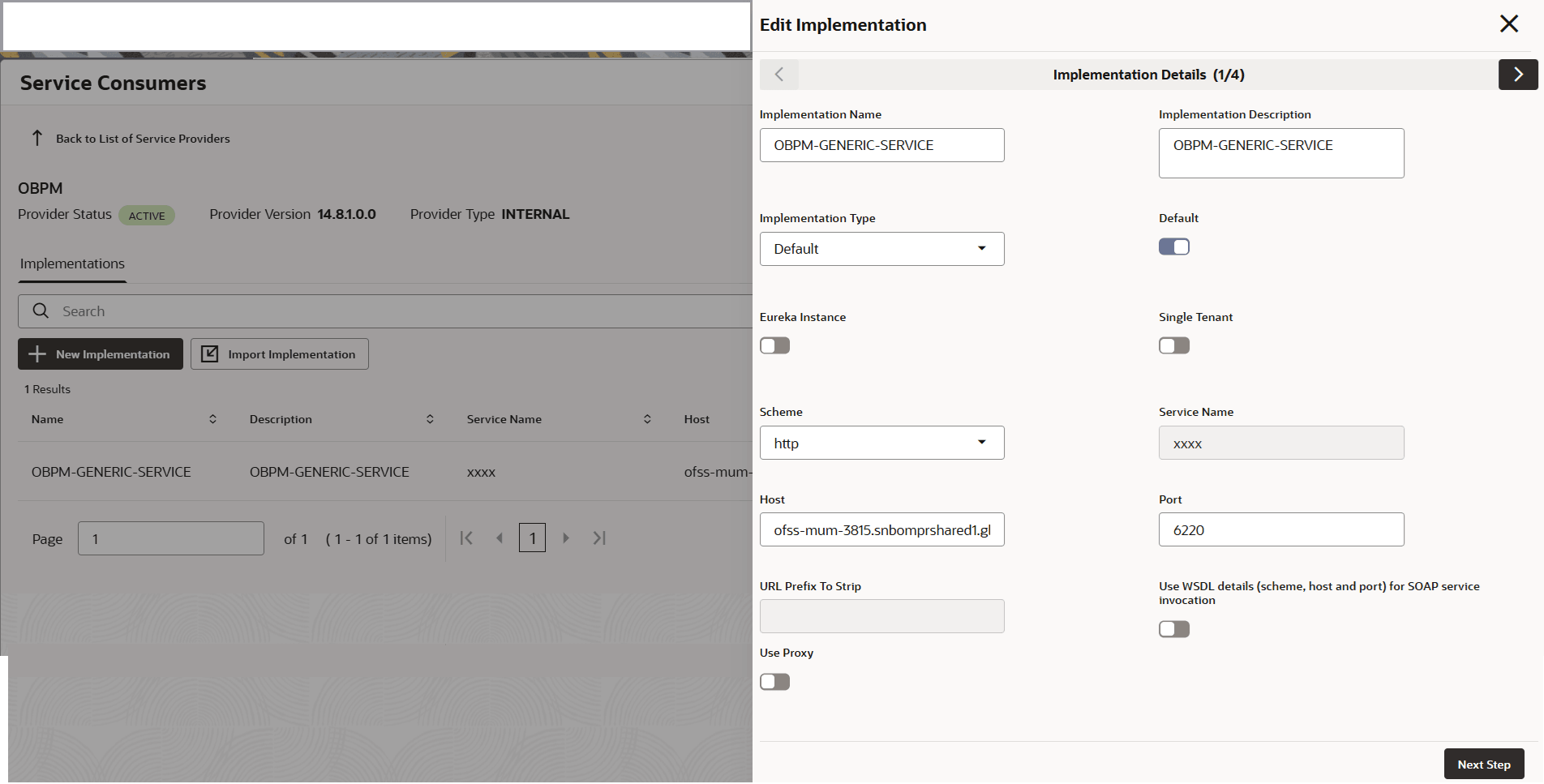
Task: Click the INTERNAL provider type value
Action: 535,214
